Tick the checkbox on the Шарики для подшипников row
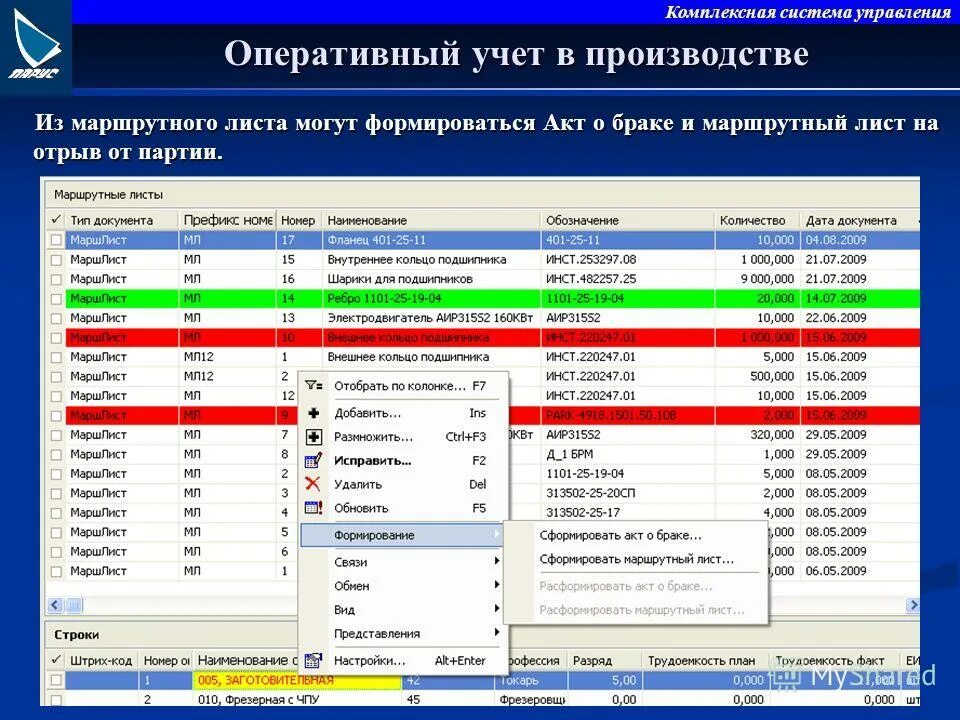This screenshot has height=720, width=960. click(x=57, y=278)
